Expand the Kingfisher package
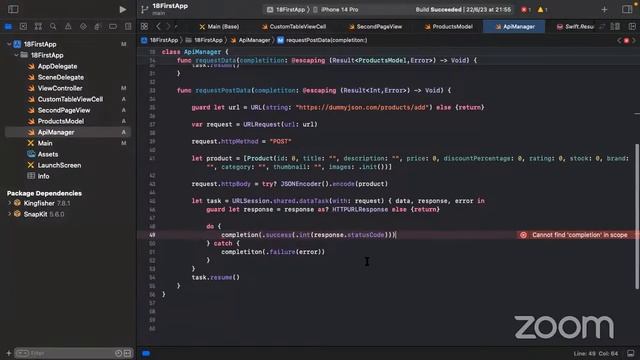This screenshot has width=640, height=360. pos(9,203)
